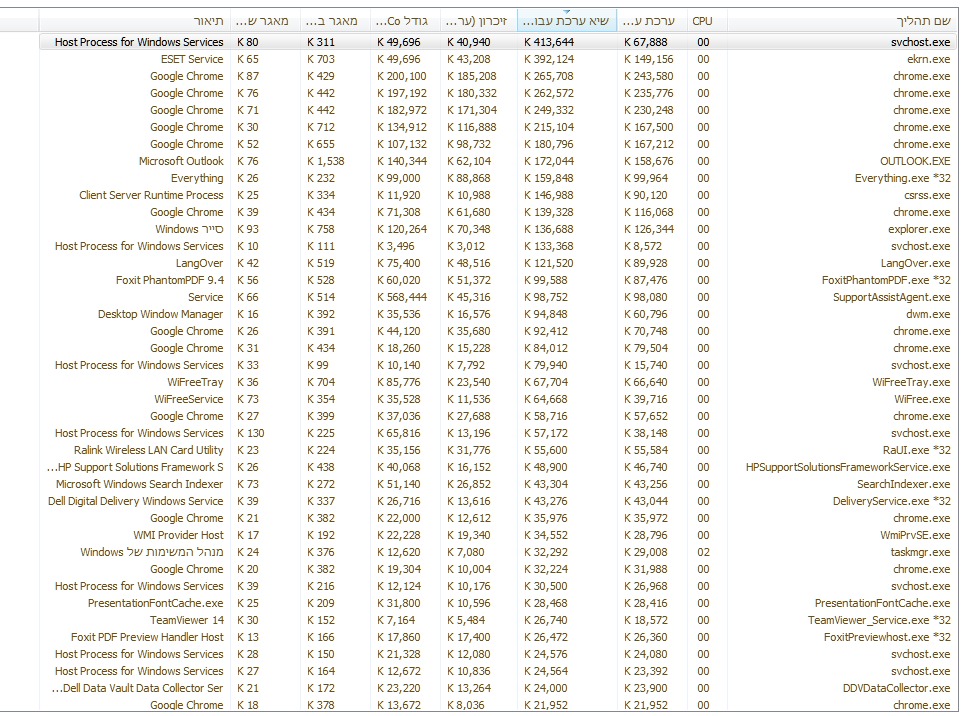Click the Foxit PhantomPDF 9.4 description

(170, 280)
